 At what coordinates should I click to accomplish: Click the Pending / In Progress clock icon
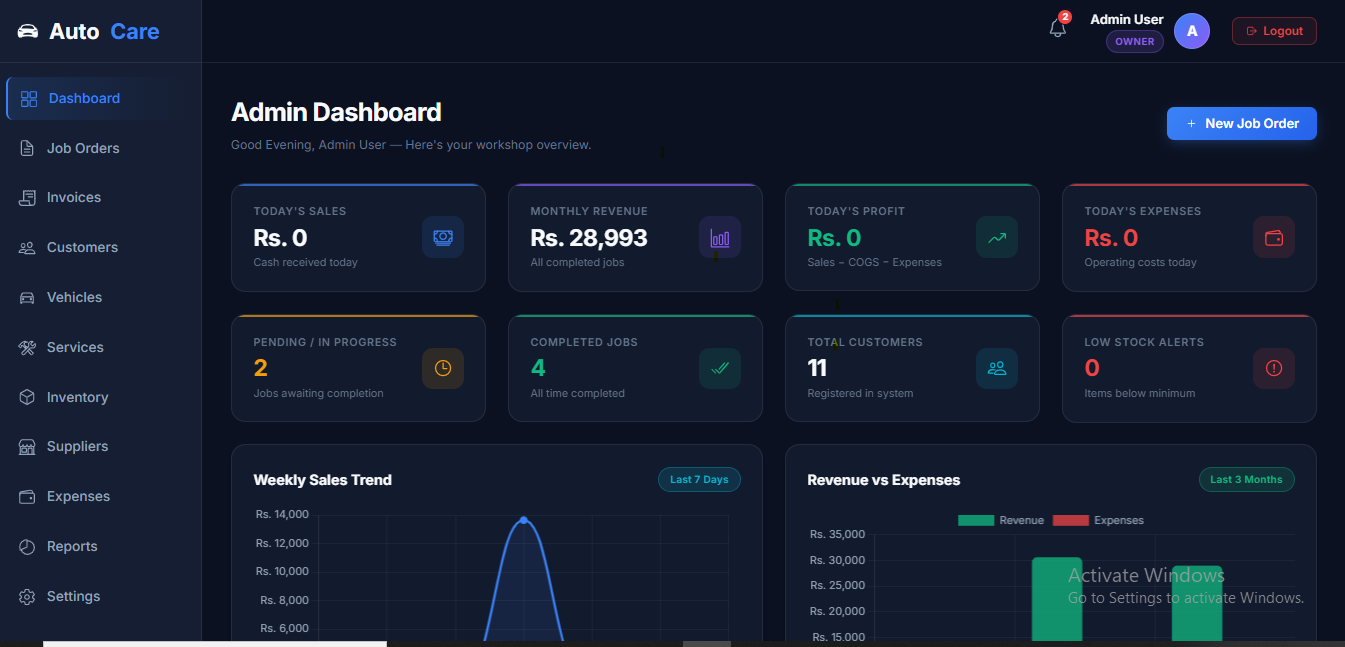(443, 368)
